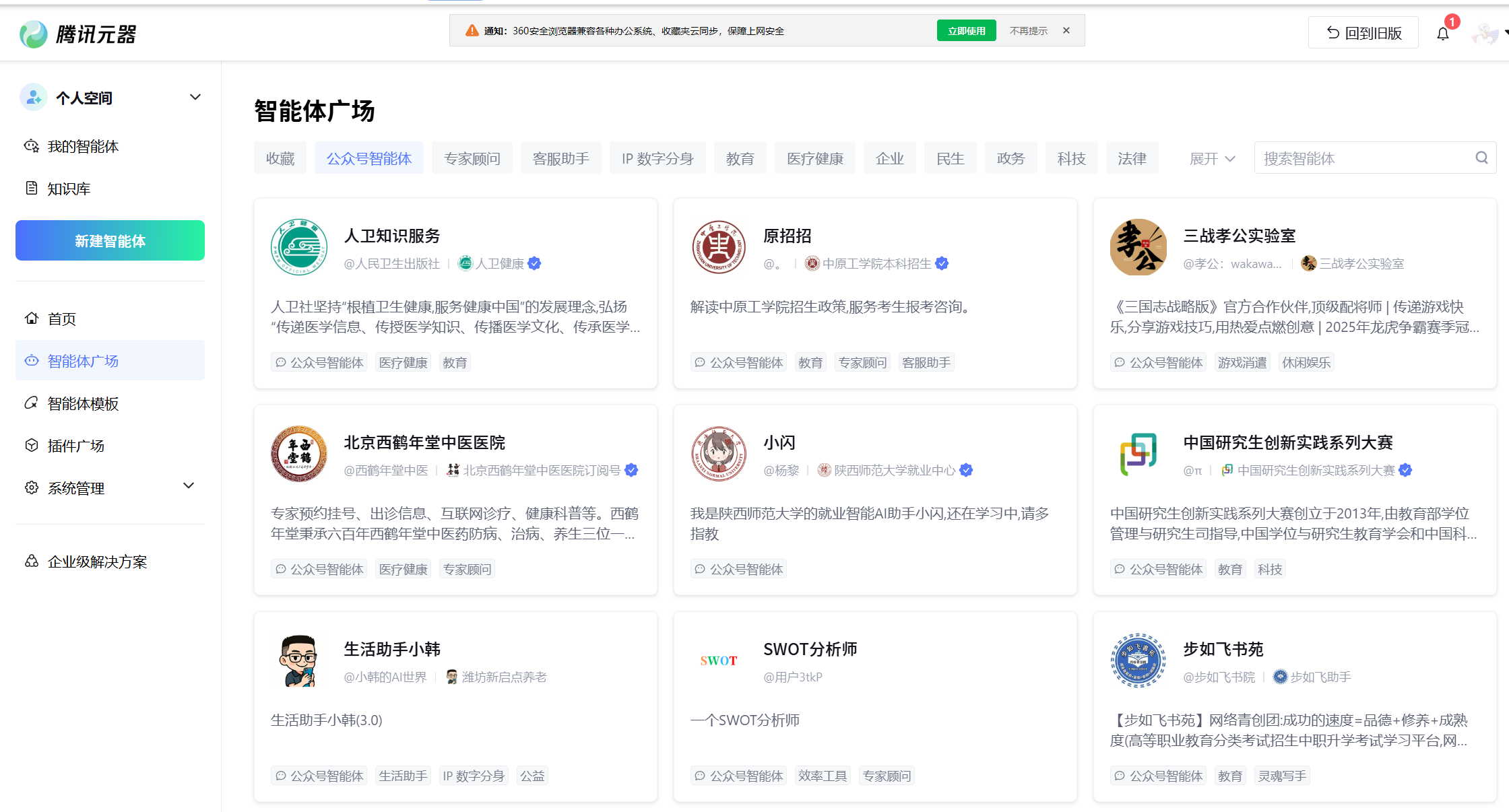Click the 原招招 agent logo
This screenshot has width=1509, height=812.
pyautogui.click(x=719, y=247)
